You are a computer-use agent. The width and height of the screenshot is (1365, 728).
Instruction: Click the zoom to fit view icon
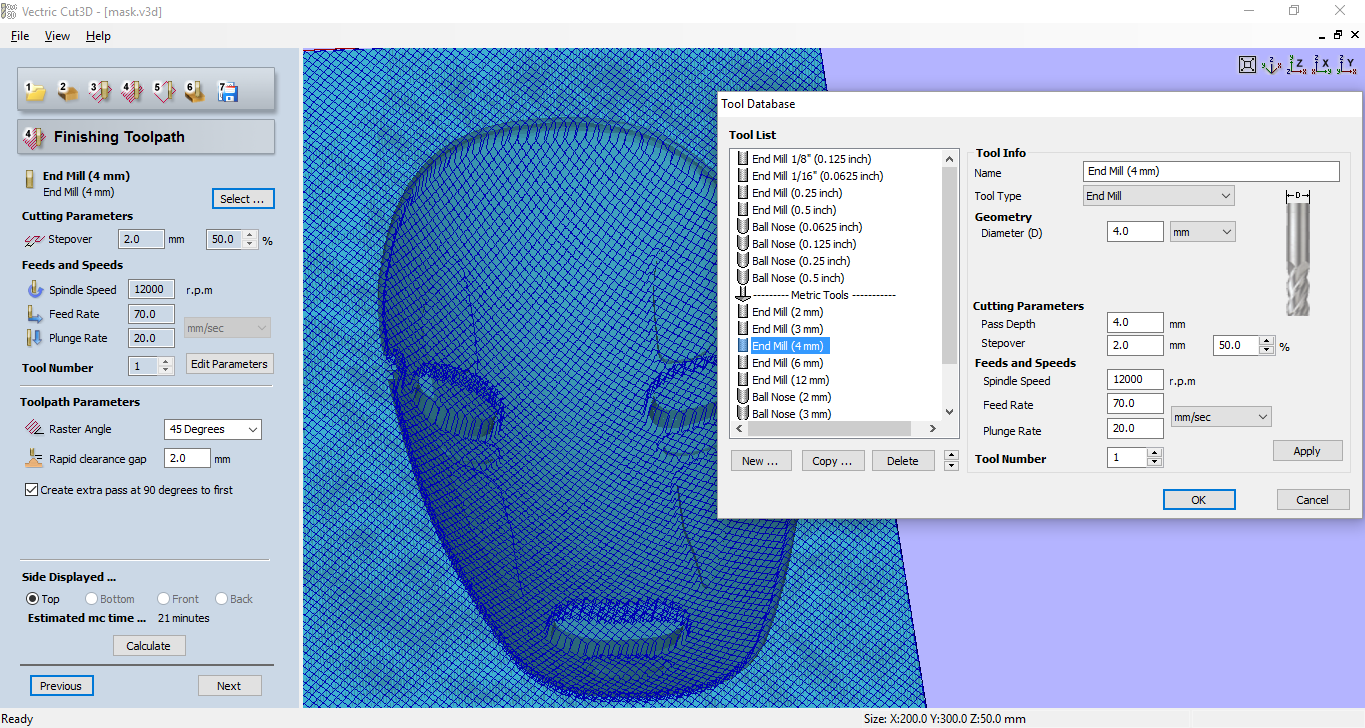coord(1247,64)
